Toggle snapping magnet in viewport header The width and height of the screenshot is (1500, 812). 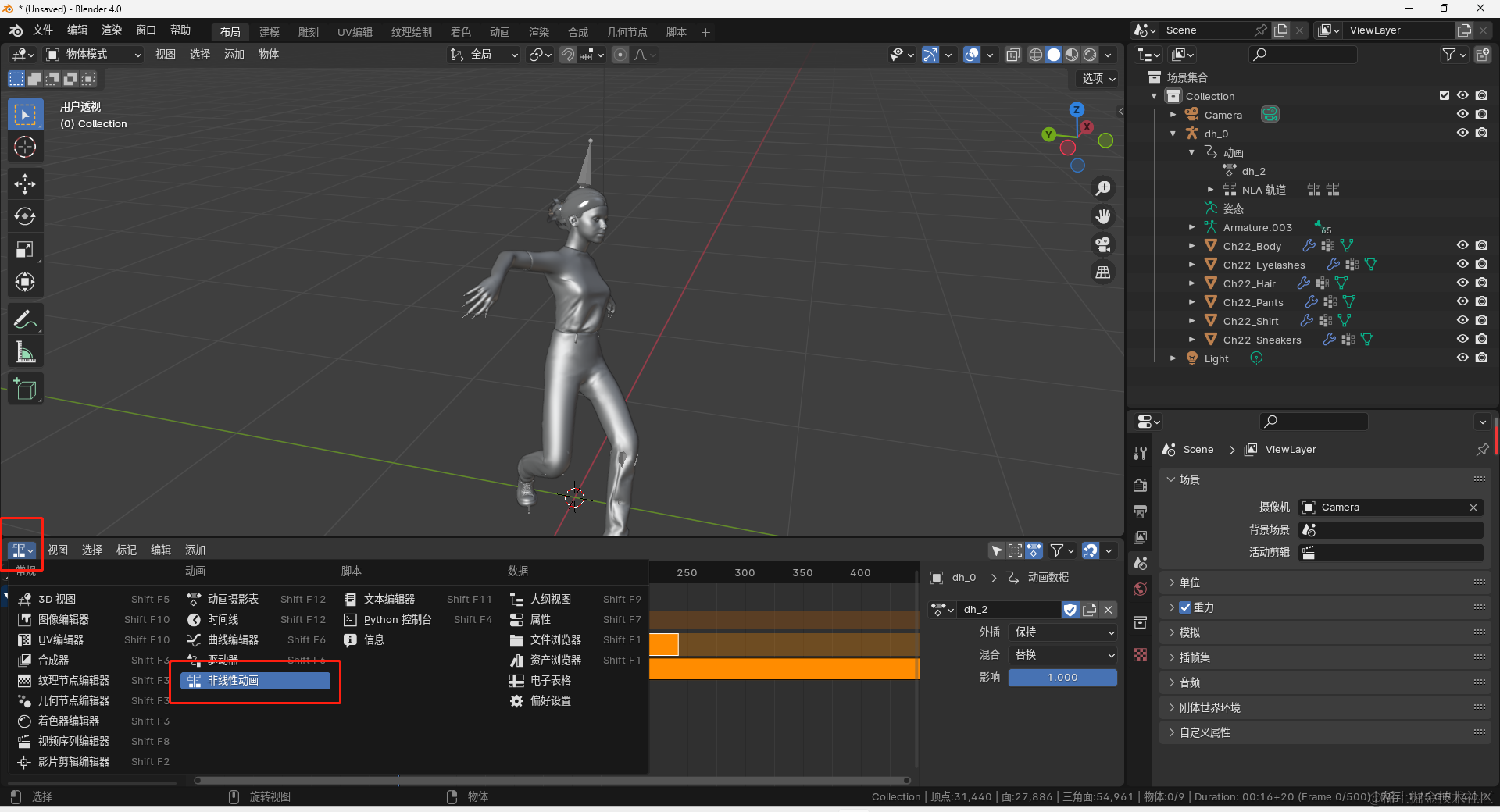point(568,55)
